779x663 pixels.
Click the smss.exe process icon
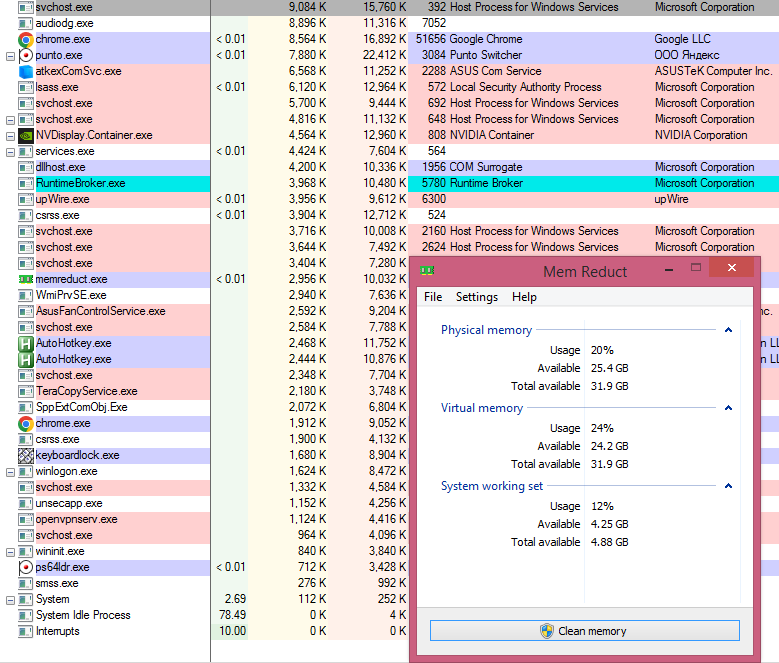point(26,584)
